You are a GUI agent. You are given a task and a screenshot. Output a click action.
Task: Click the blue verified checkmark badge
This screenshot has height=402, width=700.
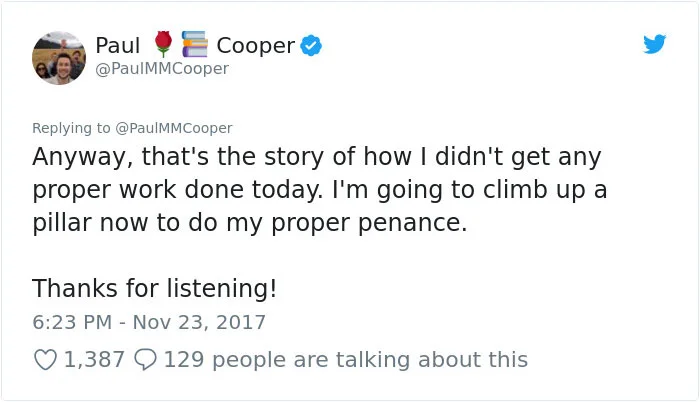(311, 46)
